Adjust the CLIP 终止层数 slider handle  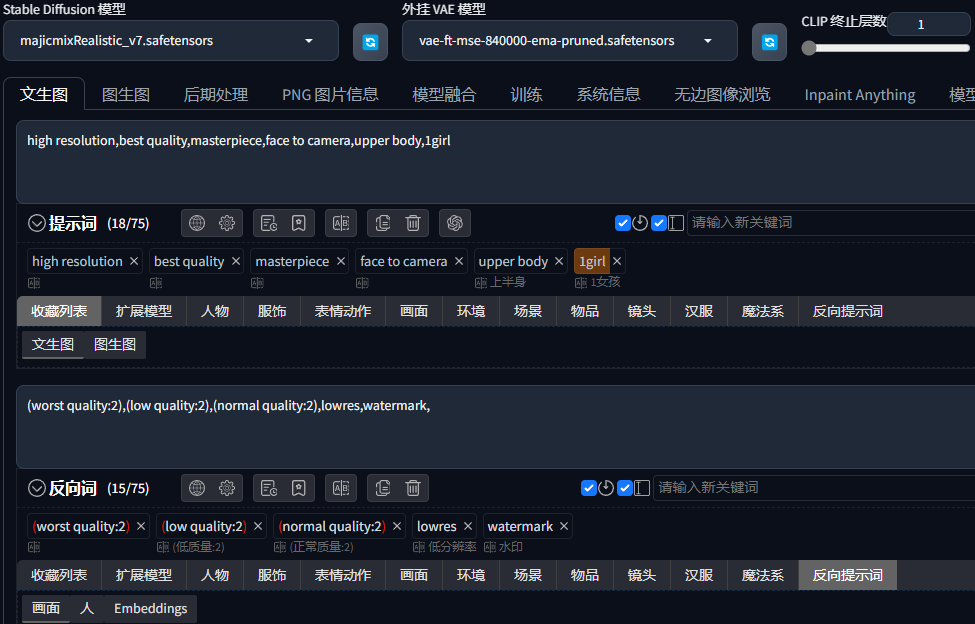coord(808,48)
